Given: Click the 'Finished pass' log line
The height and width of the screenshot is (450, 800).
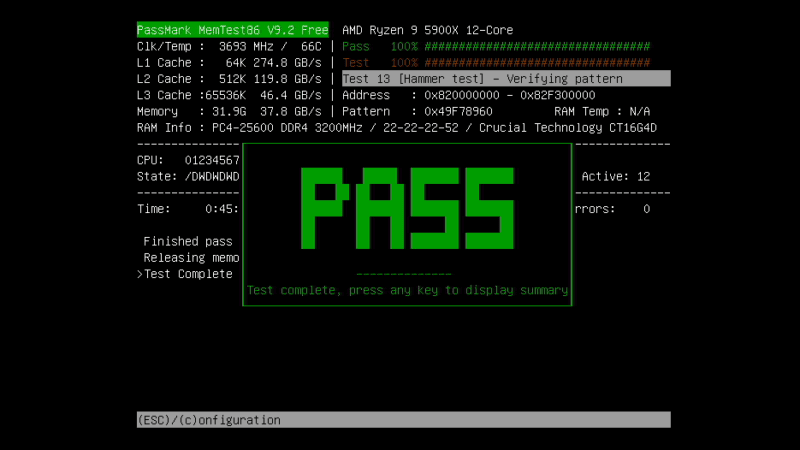Looking at the screenshot, I should click(187, 241).
